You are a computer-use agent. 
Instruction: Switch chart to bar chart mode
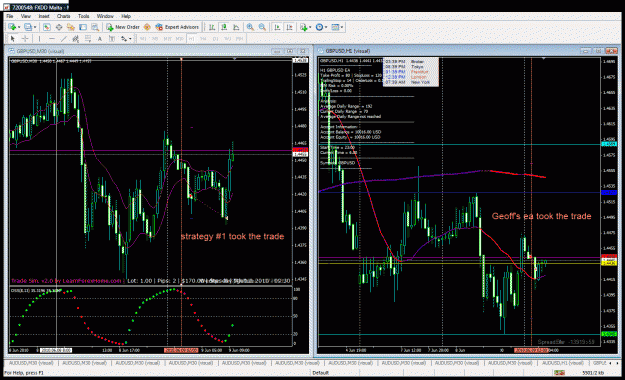[212, 27]
